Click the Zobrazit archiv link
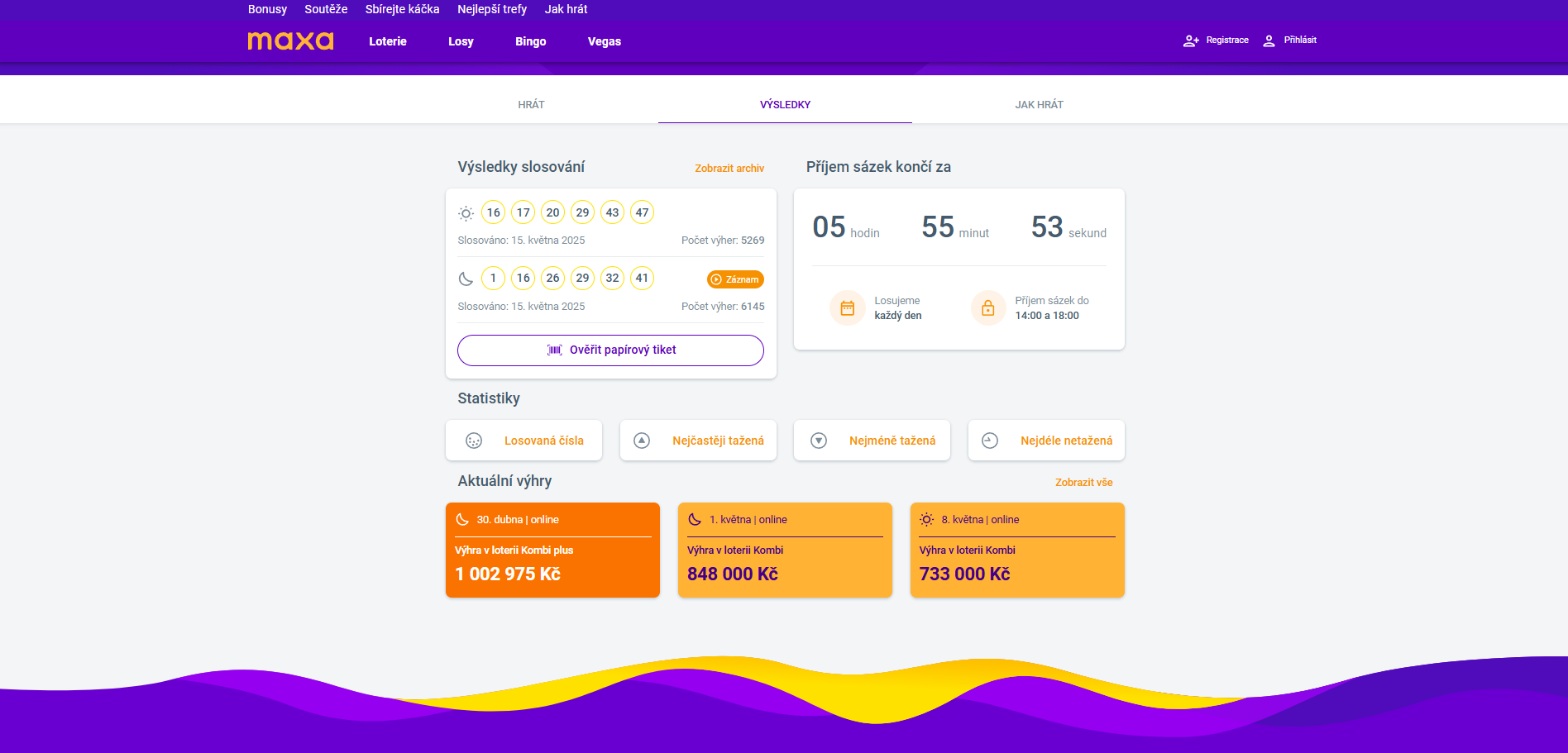 [x=729, y=168]
